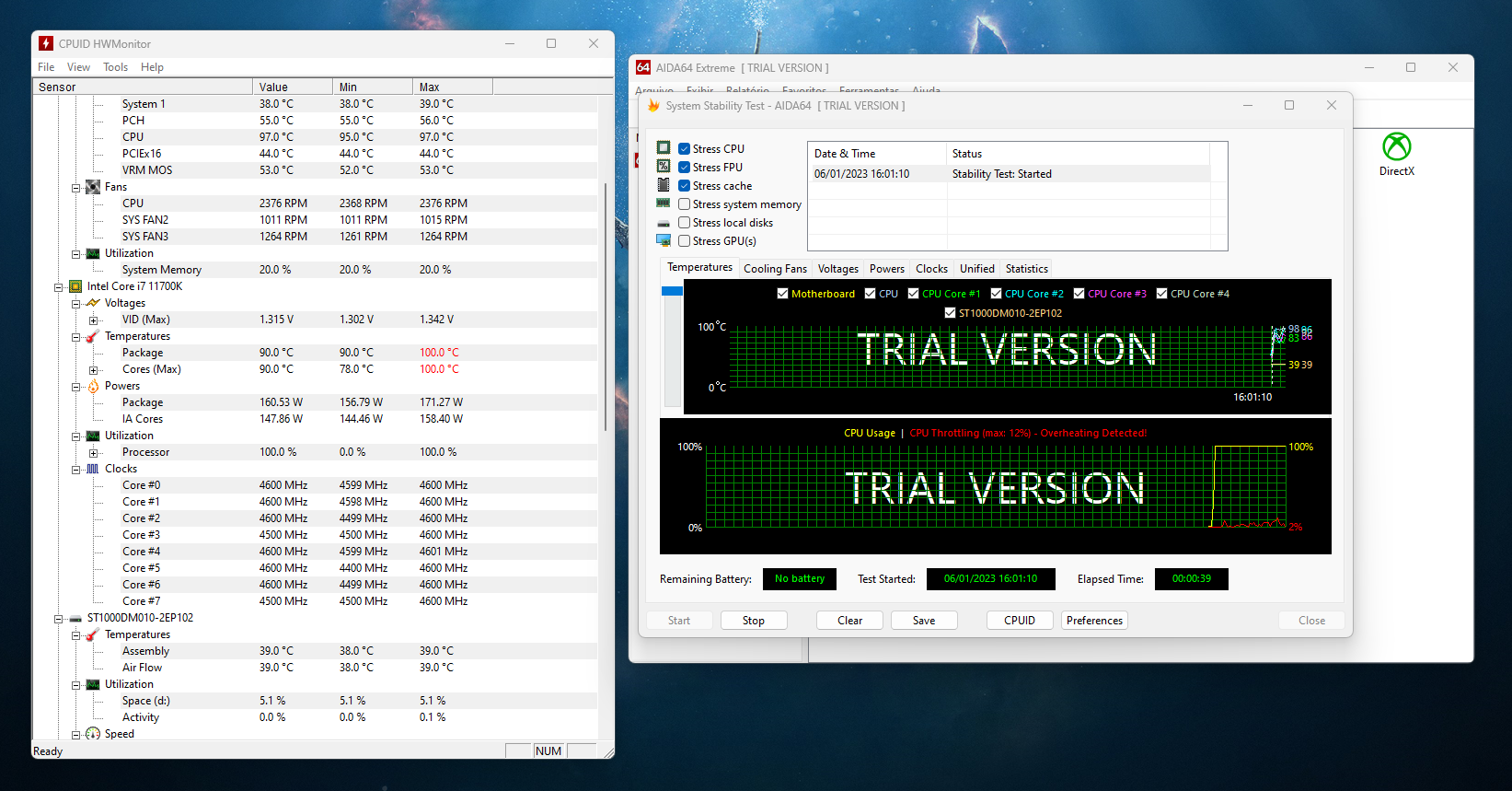Open the DirectX Xbox icon in AIDA64
This screenshot has height=791, width=1512.
(1397, 146)
